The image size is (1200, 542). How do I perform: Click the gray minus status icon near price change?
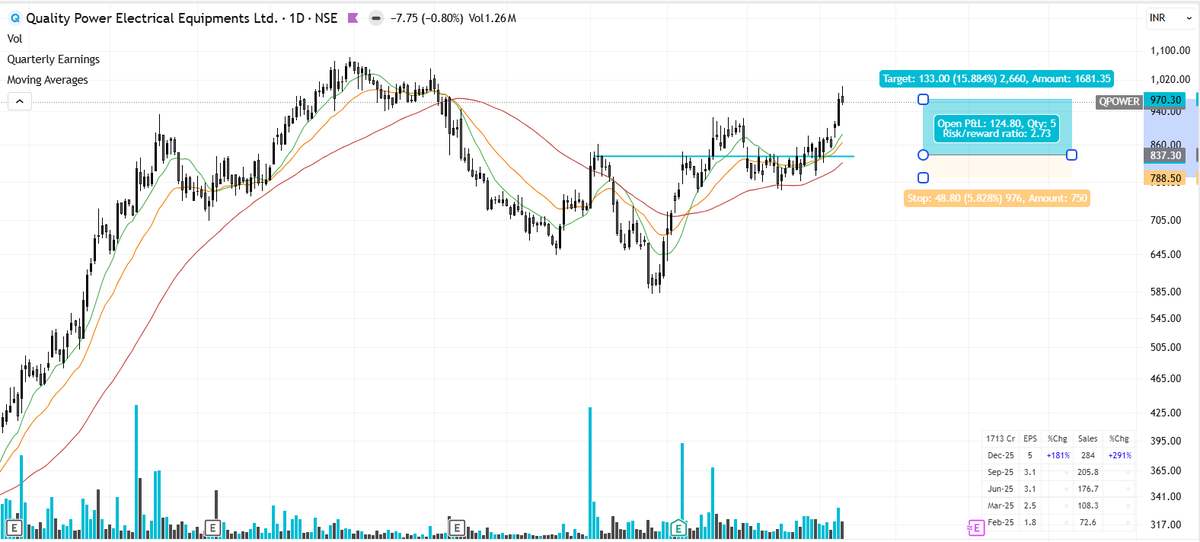click(374, 18)
